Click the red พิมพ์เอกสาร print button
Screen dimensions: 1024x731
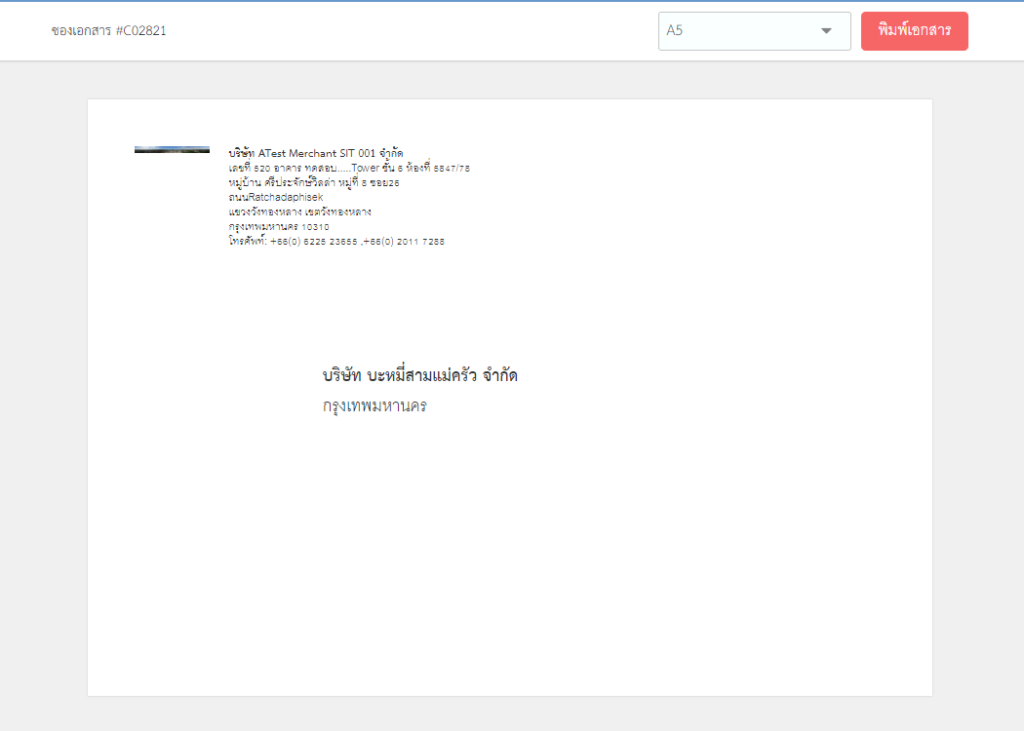pos(914,31)
